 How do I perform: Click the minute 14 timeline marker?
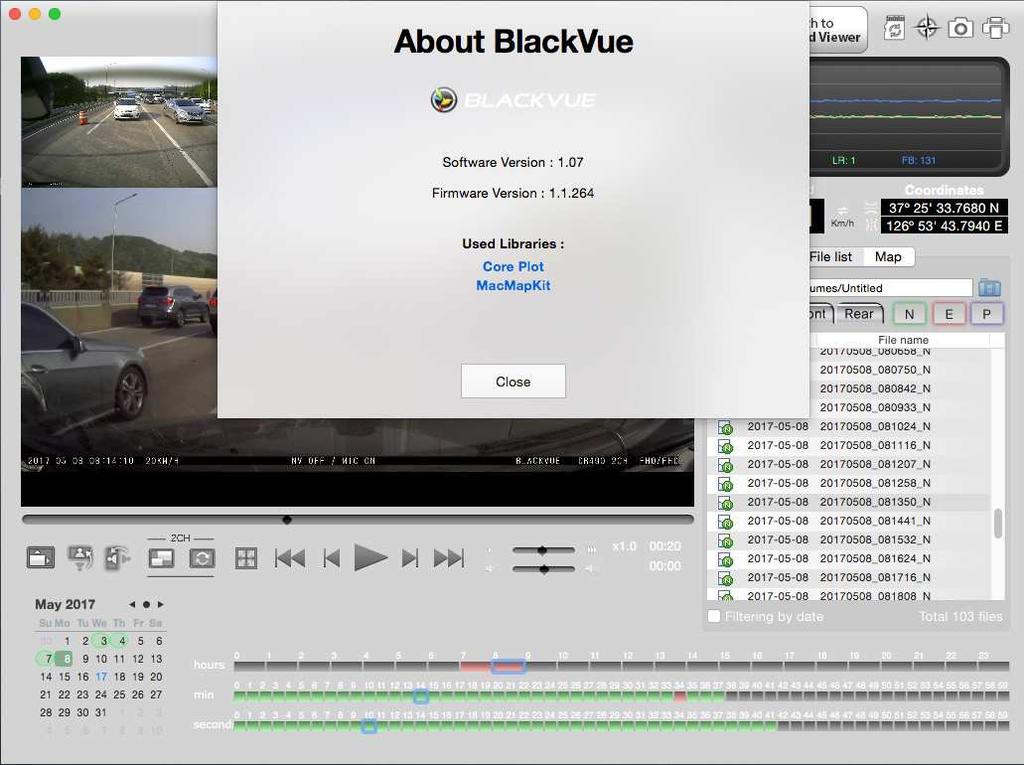(x=421, y=696)
